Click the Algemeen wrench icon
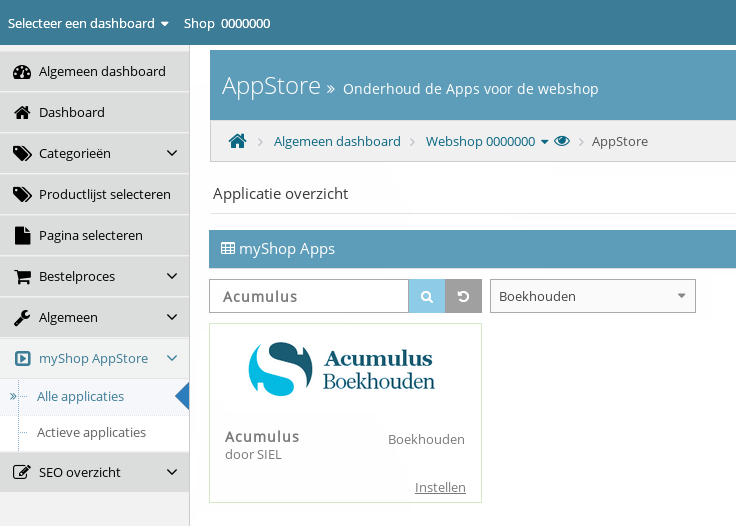Viewport: 736px width, 526px height. point(22,318)
